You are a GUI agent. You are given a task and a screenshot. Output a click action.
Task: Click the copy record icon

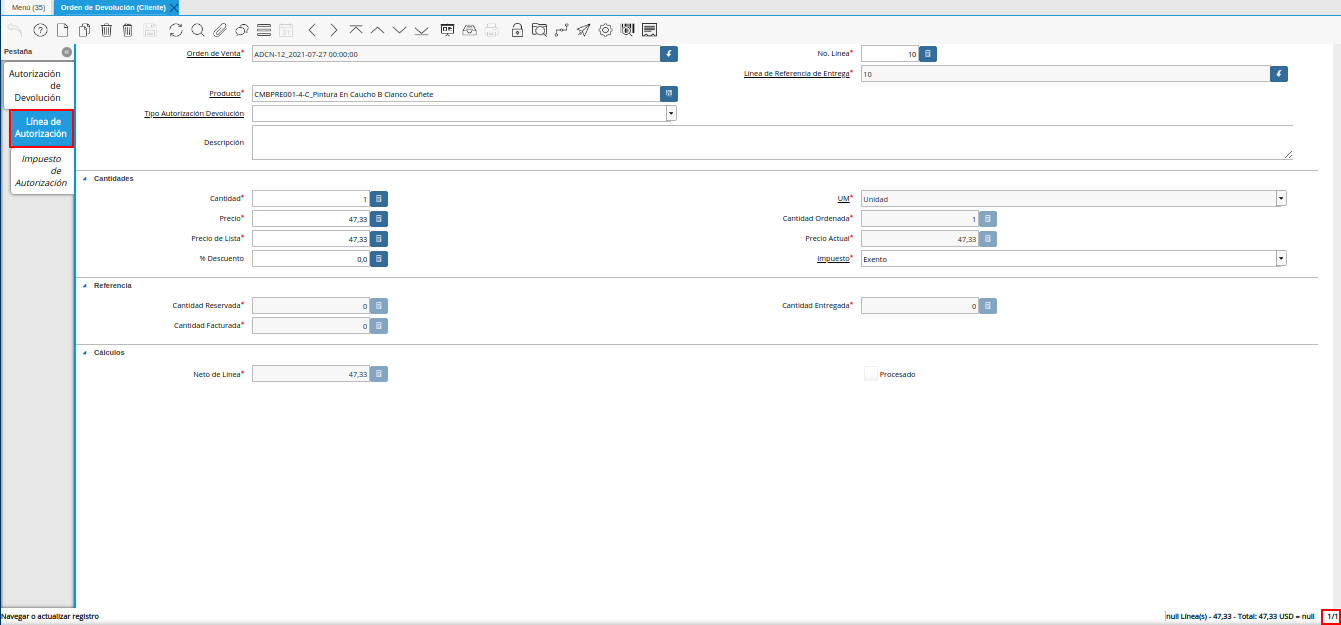pos(84,30)
